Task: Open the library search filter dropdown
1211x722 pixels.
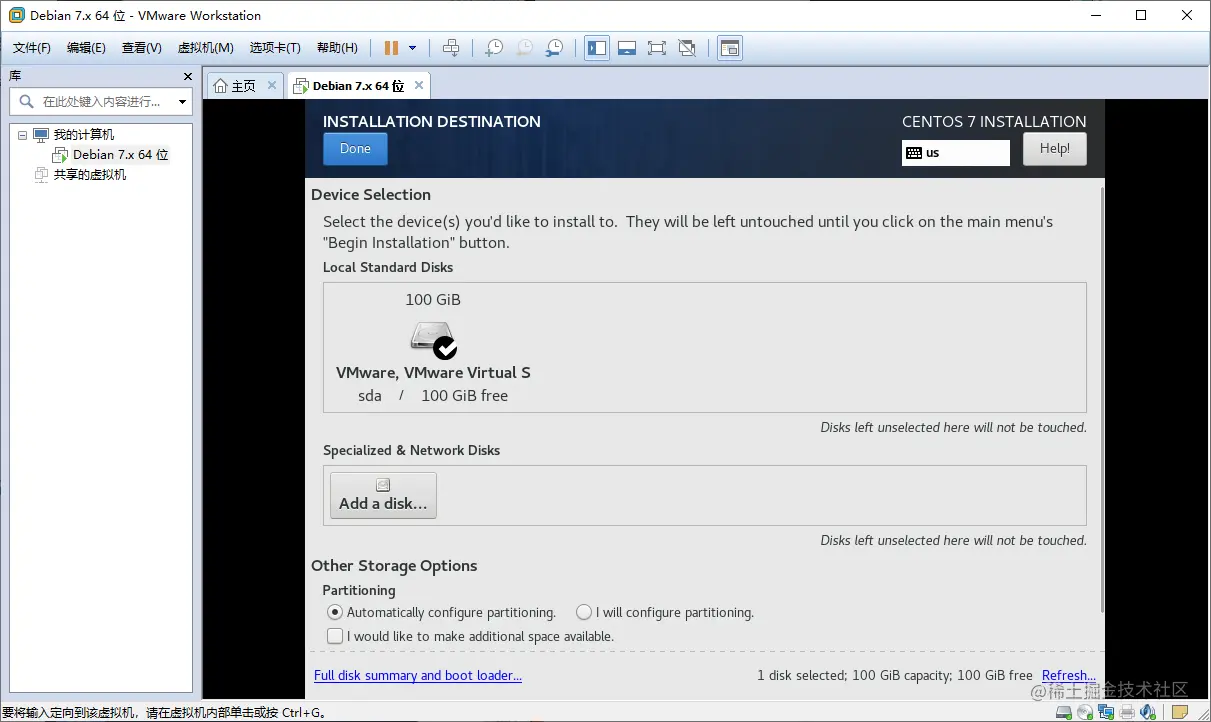Action: tap(182, 102)
